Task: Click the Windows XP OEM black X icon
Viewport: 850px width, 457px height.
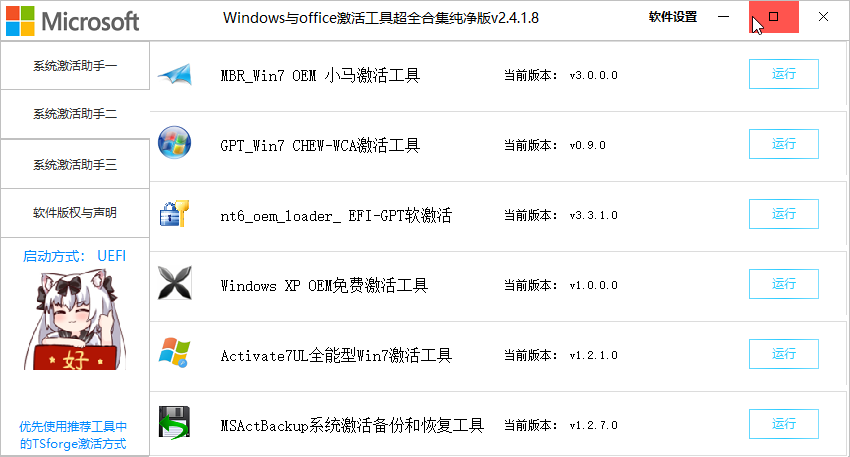Action: tap(175, 282)
